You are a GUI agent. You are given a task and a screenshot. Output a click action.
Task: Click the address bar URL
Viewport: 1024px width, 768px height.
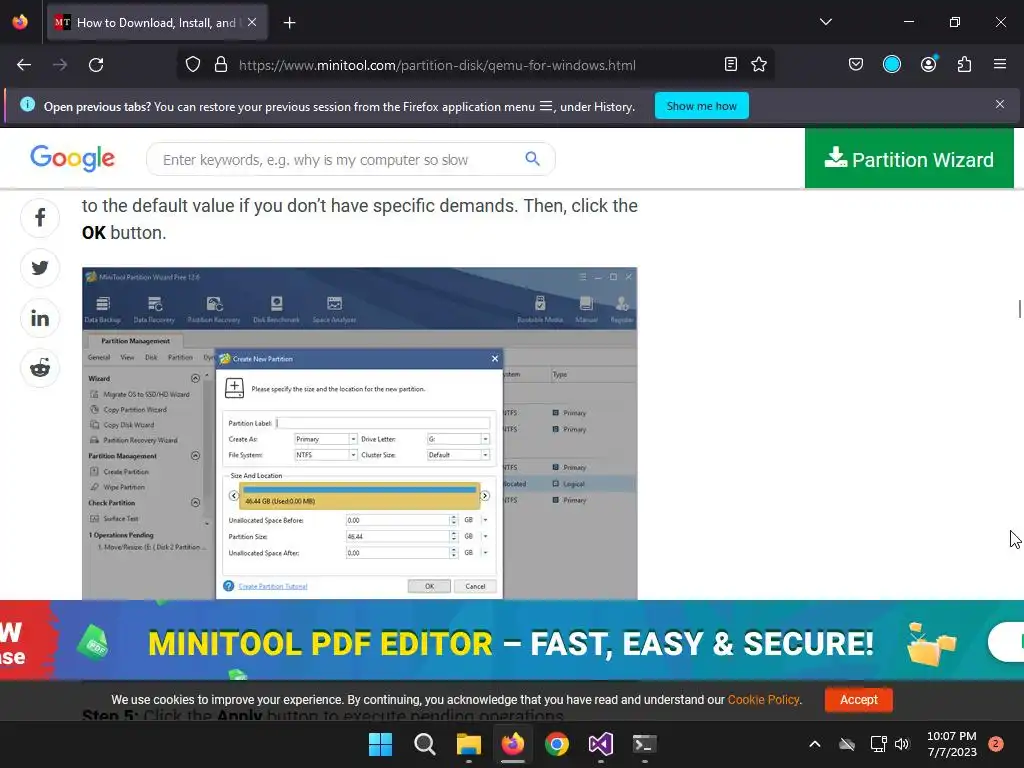437,65
